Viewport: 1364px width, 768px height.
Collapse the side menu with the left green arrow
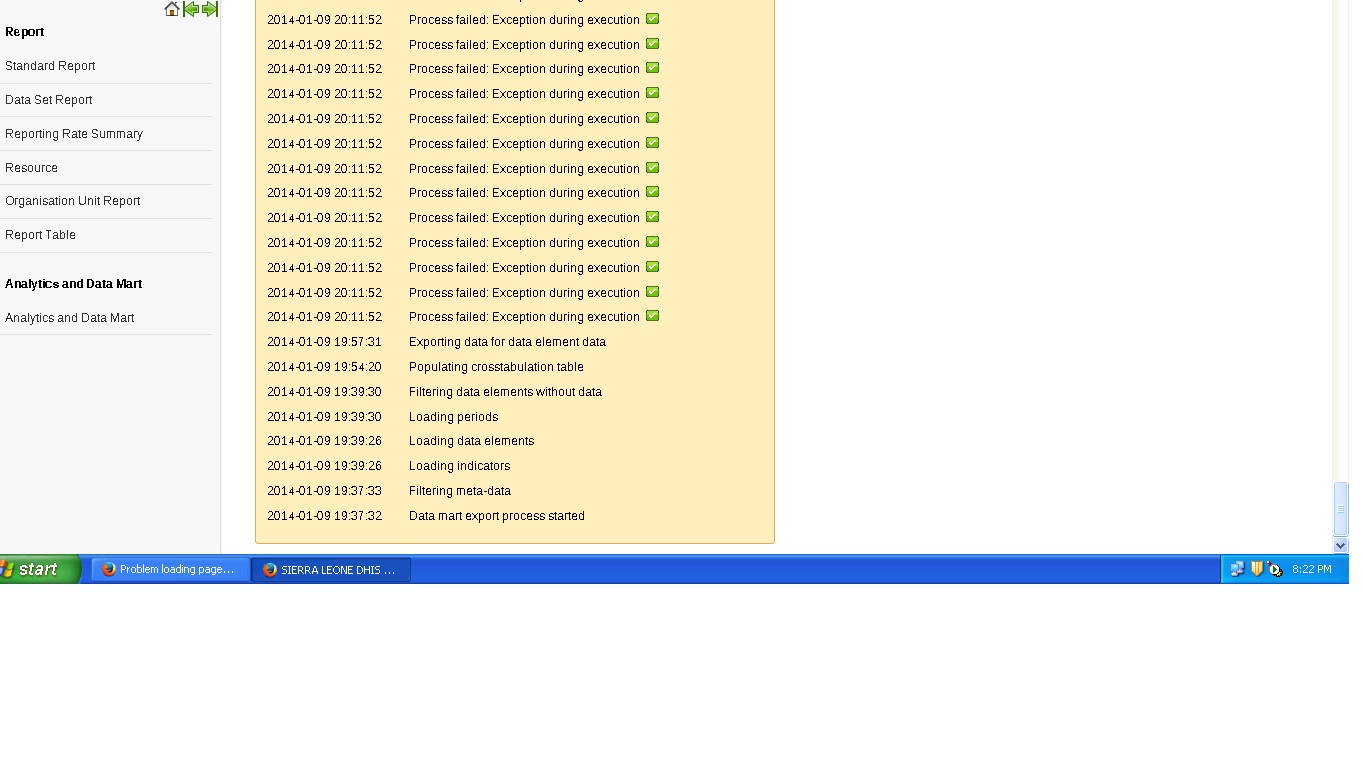(x=191, y=9)
